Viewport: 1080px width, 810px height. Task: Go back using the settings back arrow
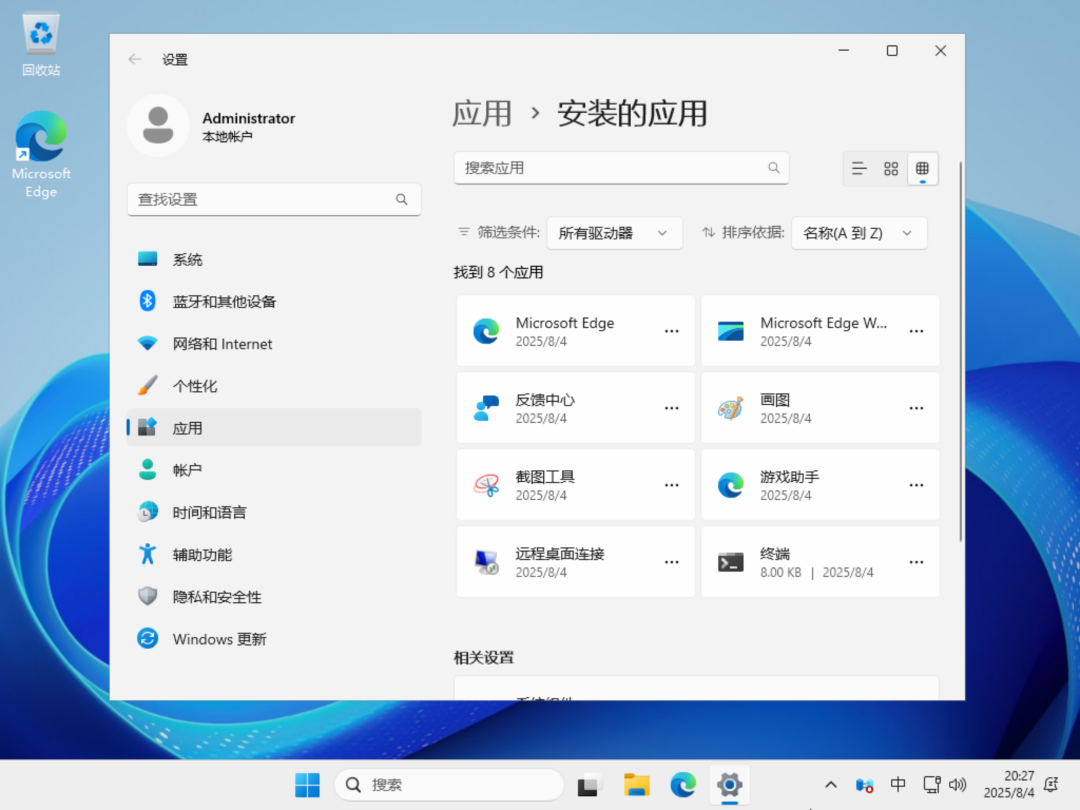tap(134, 59)
